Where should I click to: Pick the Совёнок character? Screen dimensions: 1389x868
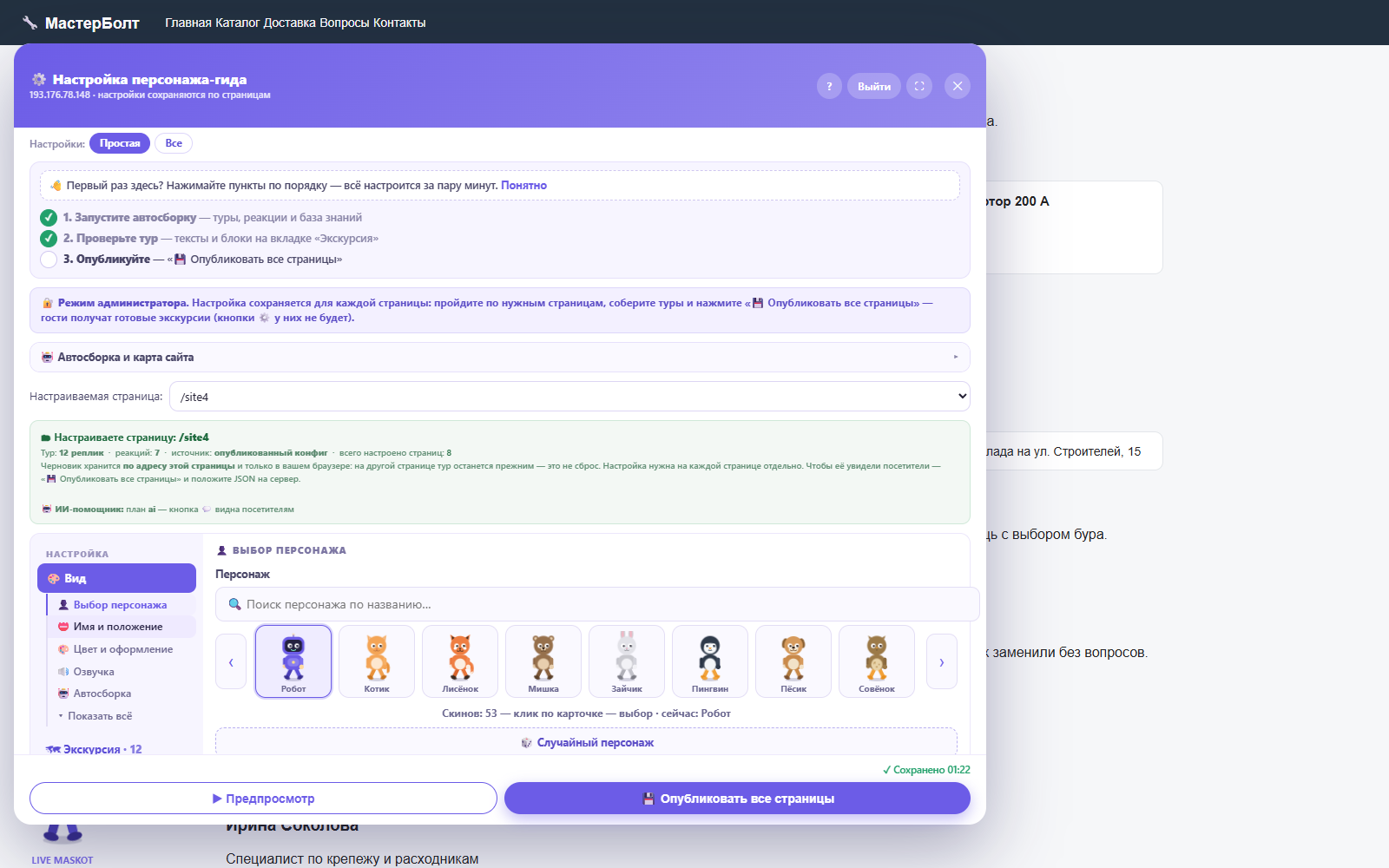(877, 661)
